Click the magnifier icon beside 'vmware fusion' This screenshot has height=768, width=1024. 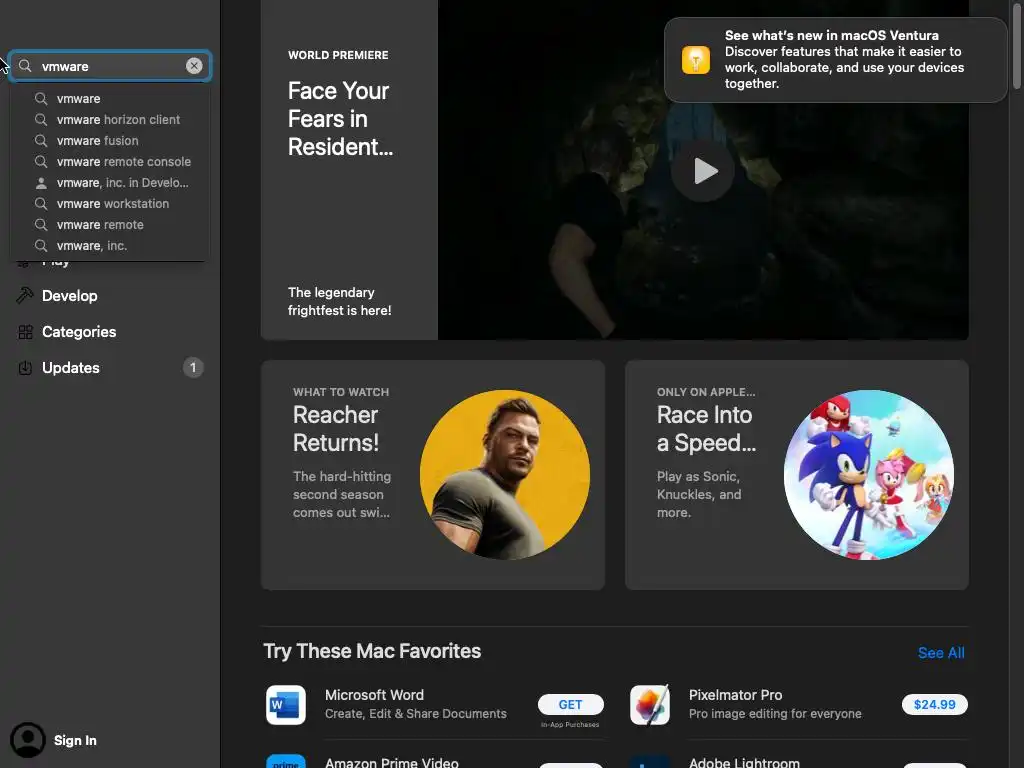[41, 140]
